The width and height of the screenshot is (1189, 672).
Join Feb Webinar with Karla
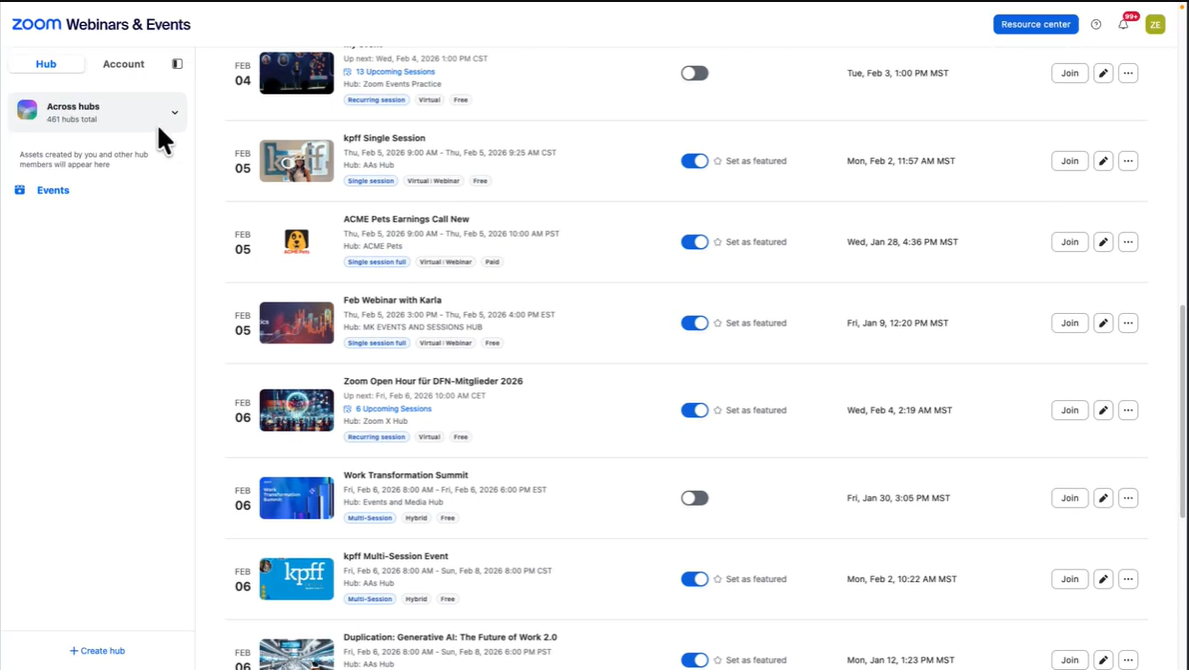click(x=1070, y=323)
